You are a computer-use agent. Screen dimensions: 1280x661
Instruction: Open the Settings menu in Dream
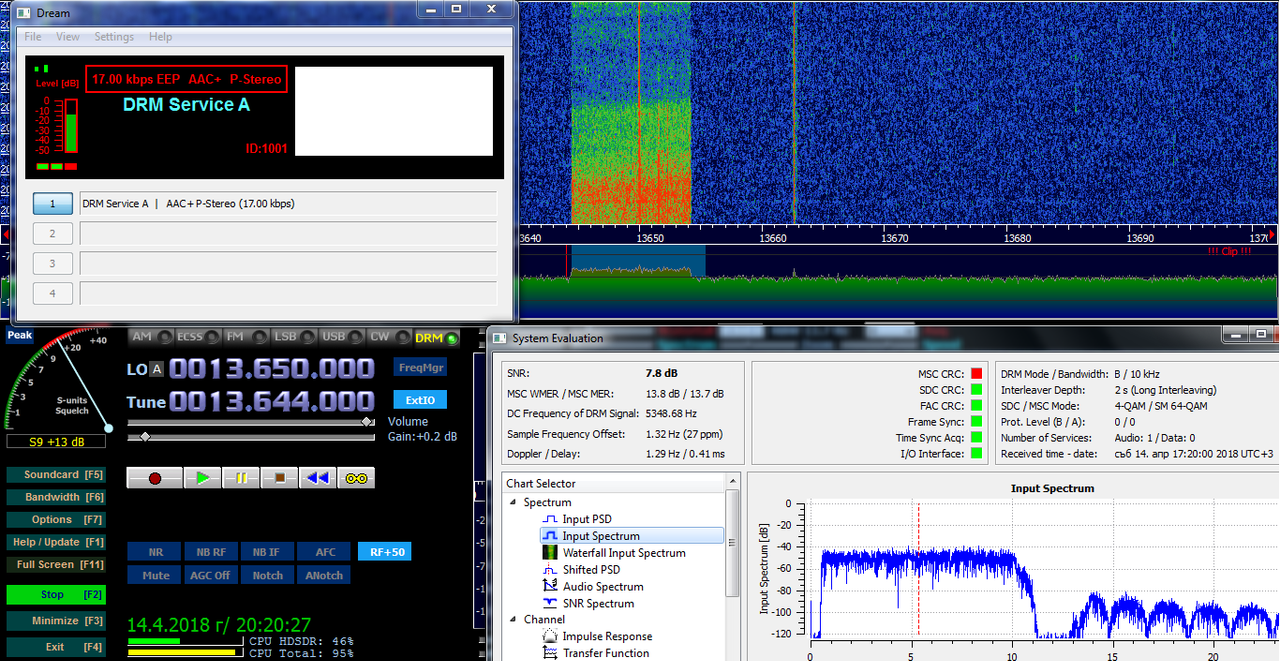pos(114,37)
